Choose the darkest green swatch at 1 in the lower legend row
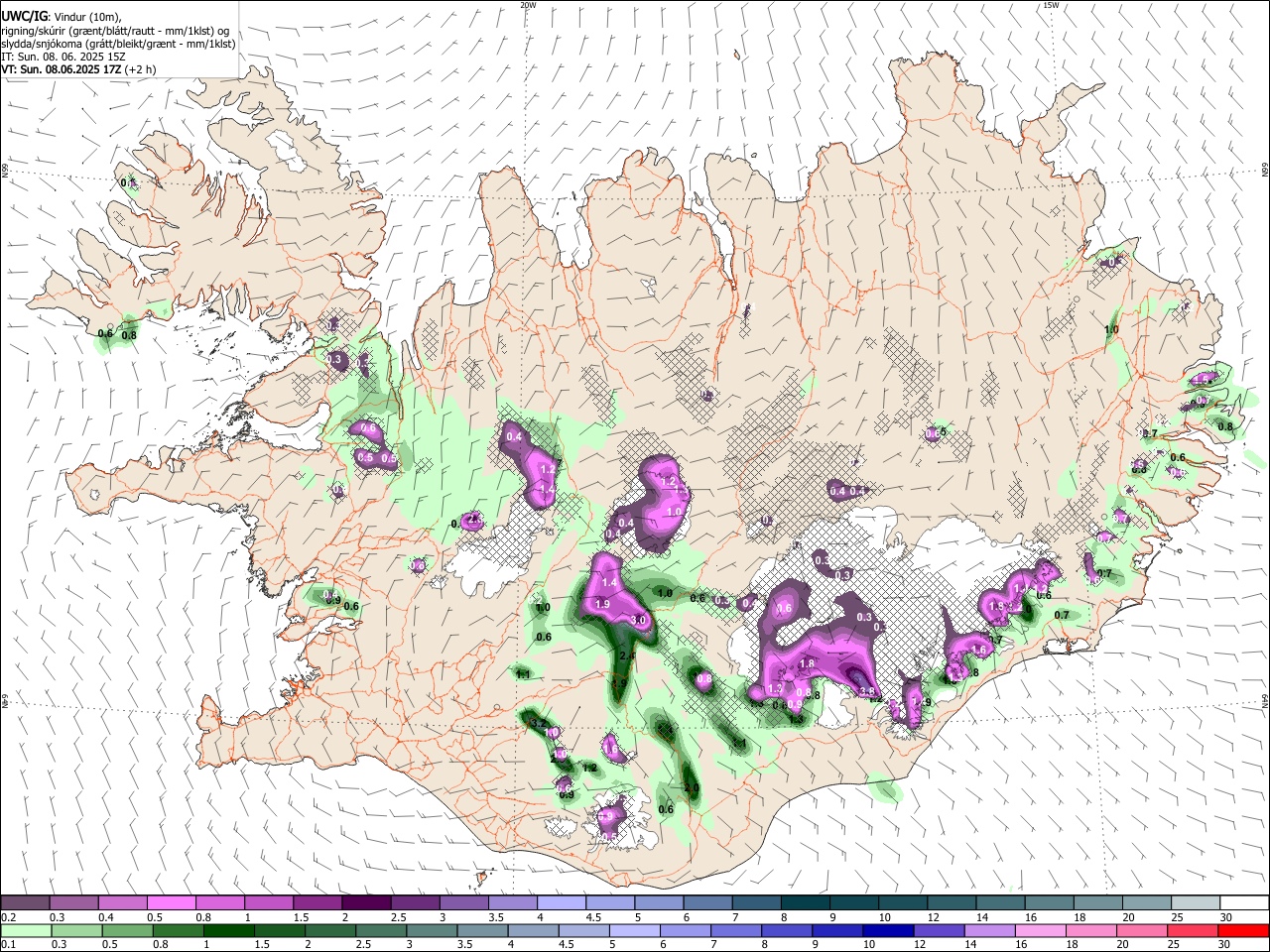Screen dimensions: 1270x952 (228, 930)
